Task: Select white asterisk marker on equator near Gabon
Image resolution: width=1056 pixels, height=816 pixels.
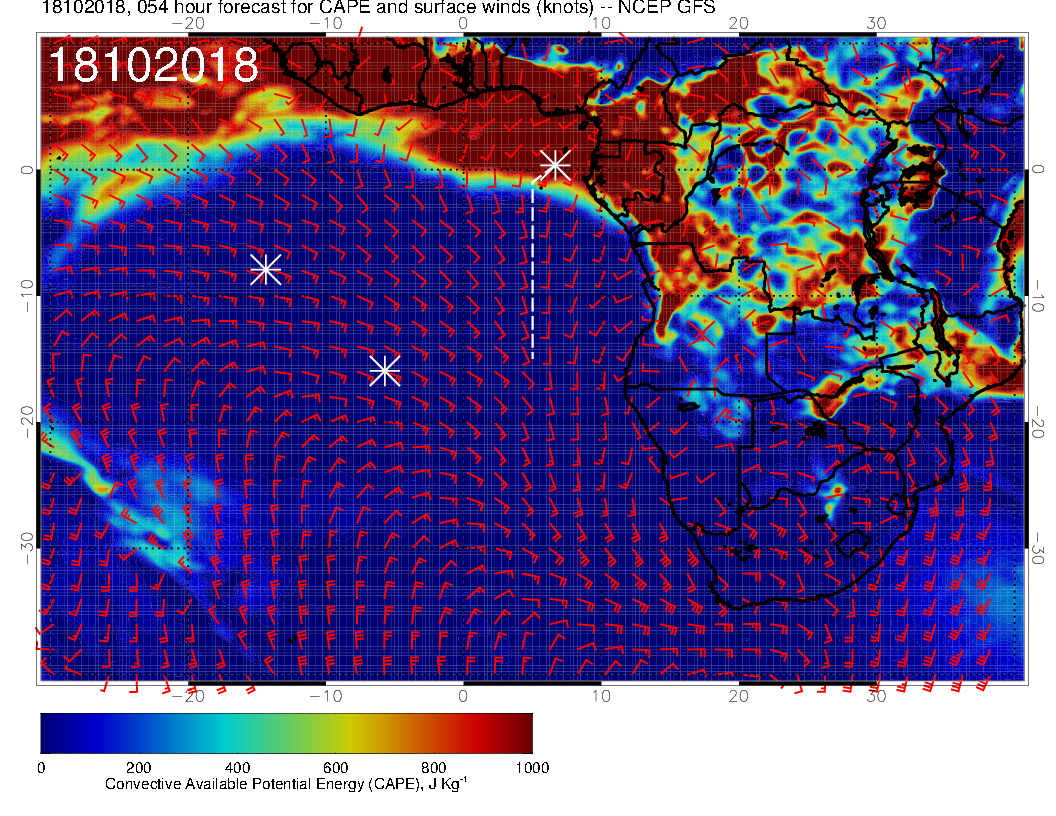Action: pos(555,164)
